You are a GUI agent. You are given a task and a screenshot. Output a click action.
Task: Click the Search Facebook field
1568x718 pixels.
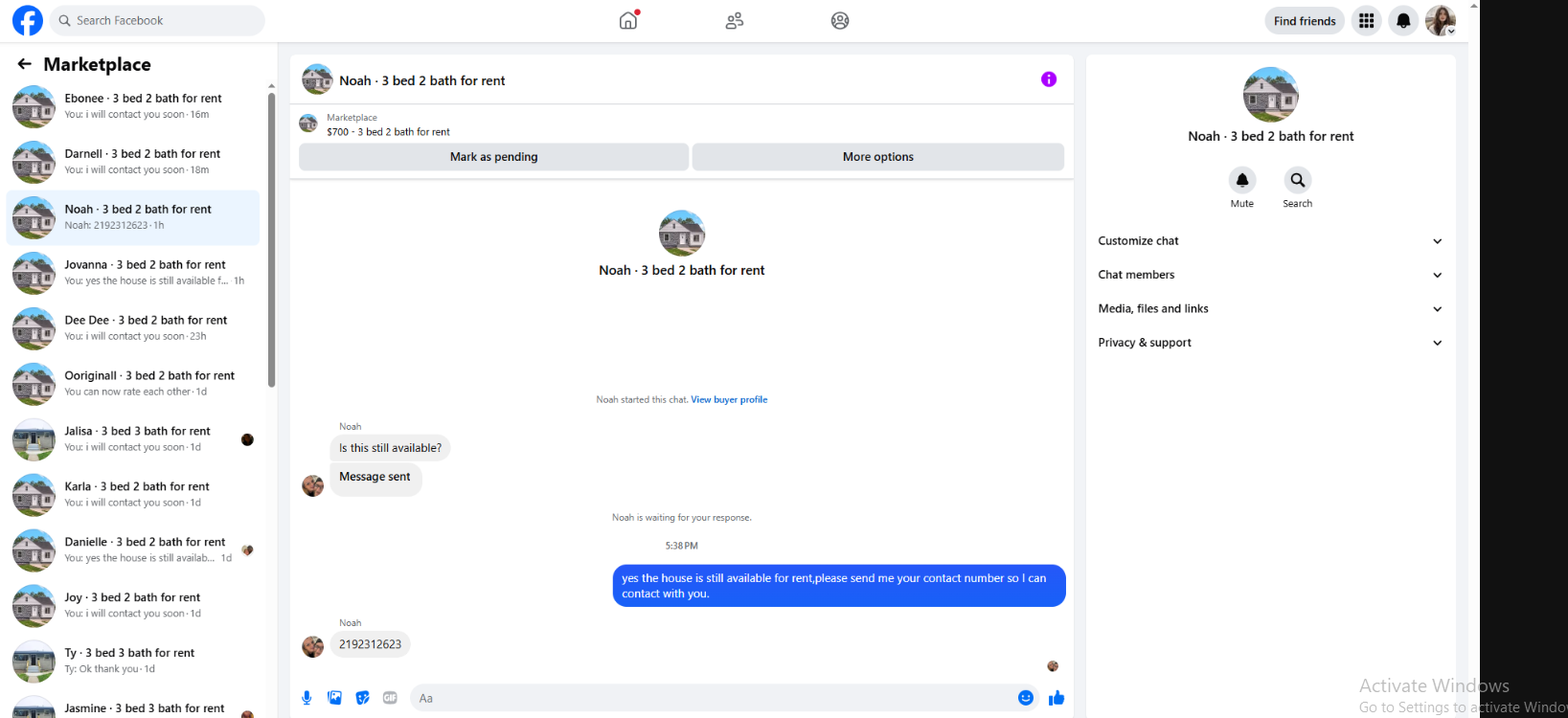pyautogui.click(x=158, y=20)
